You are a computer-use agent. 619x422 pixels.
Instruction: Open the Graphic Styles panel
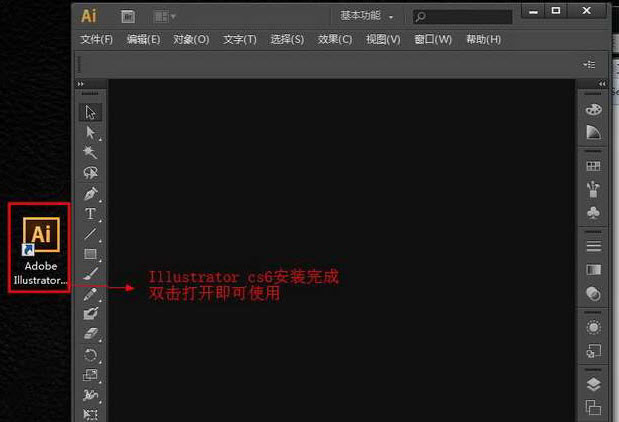pyautogui.click(x=593, y=351)
